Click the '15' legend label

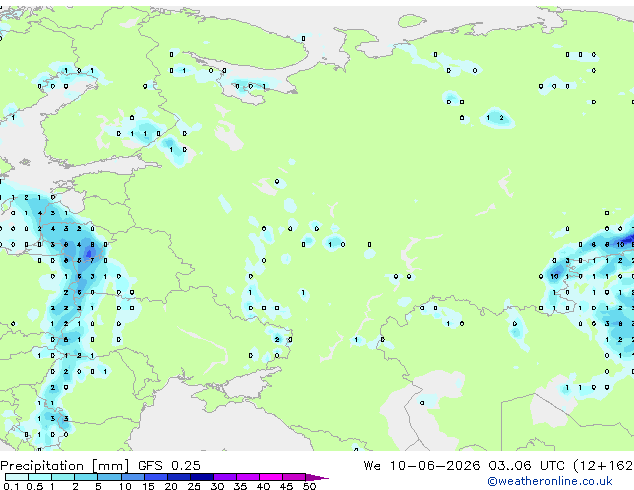(148, 486)
